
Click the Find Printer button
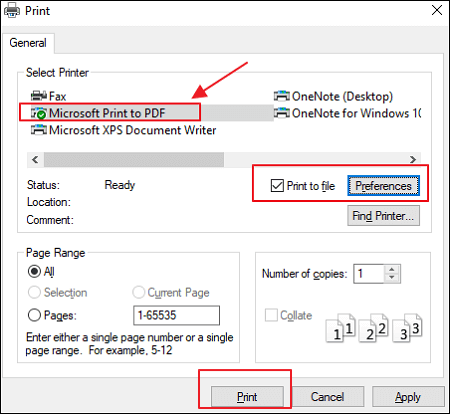click(x=383, y=216)
